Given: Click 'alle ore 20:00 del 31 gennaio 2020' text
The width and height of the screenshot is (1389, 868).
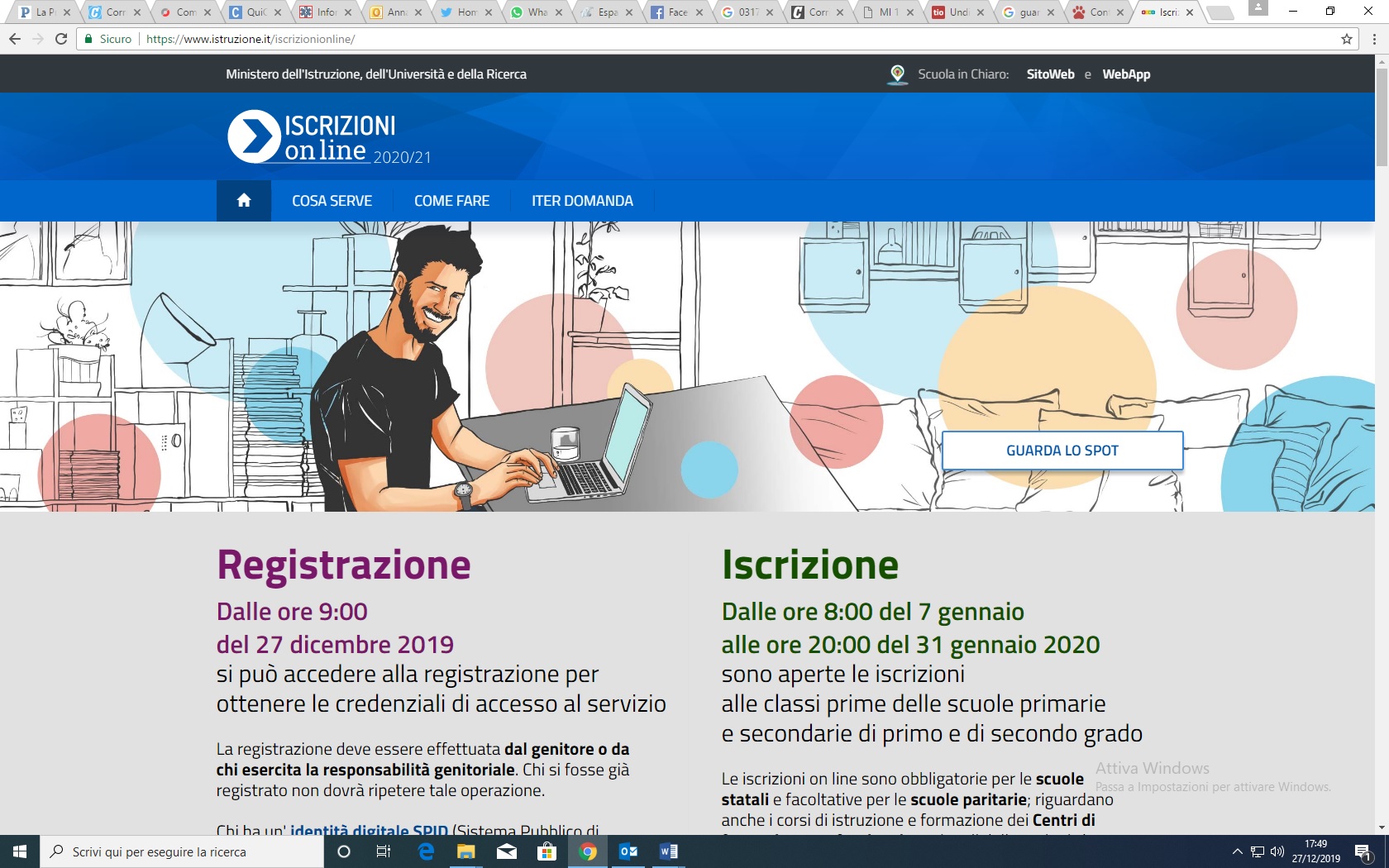Looking at the screenshot, I should 910,645.
